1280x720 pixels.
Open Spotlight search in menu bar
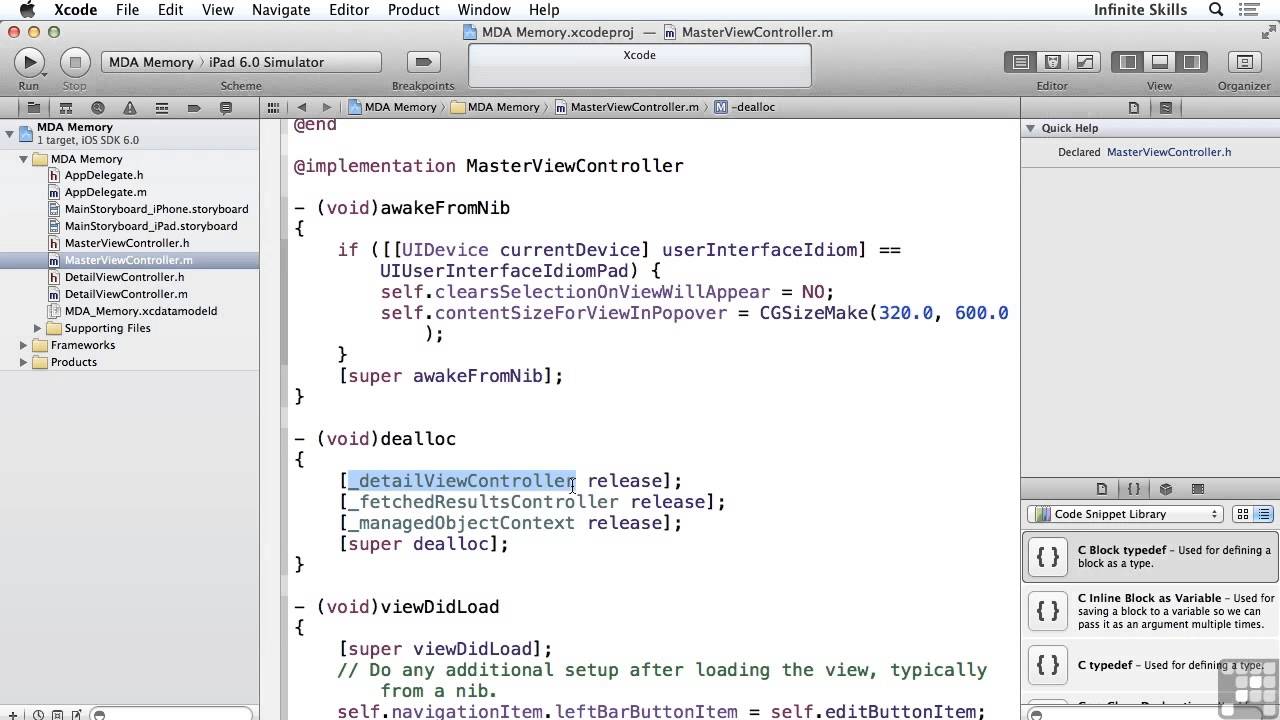(x=1216, y=10)
